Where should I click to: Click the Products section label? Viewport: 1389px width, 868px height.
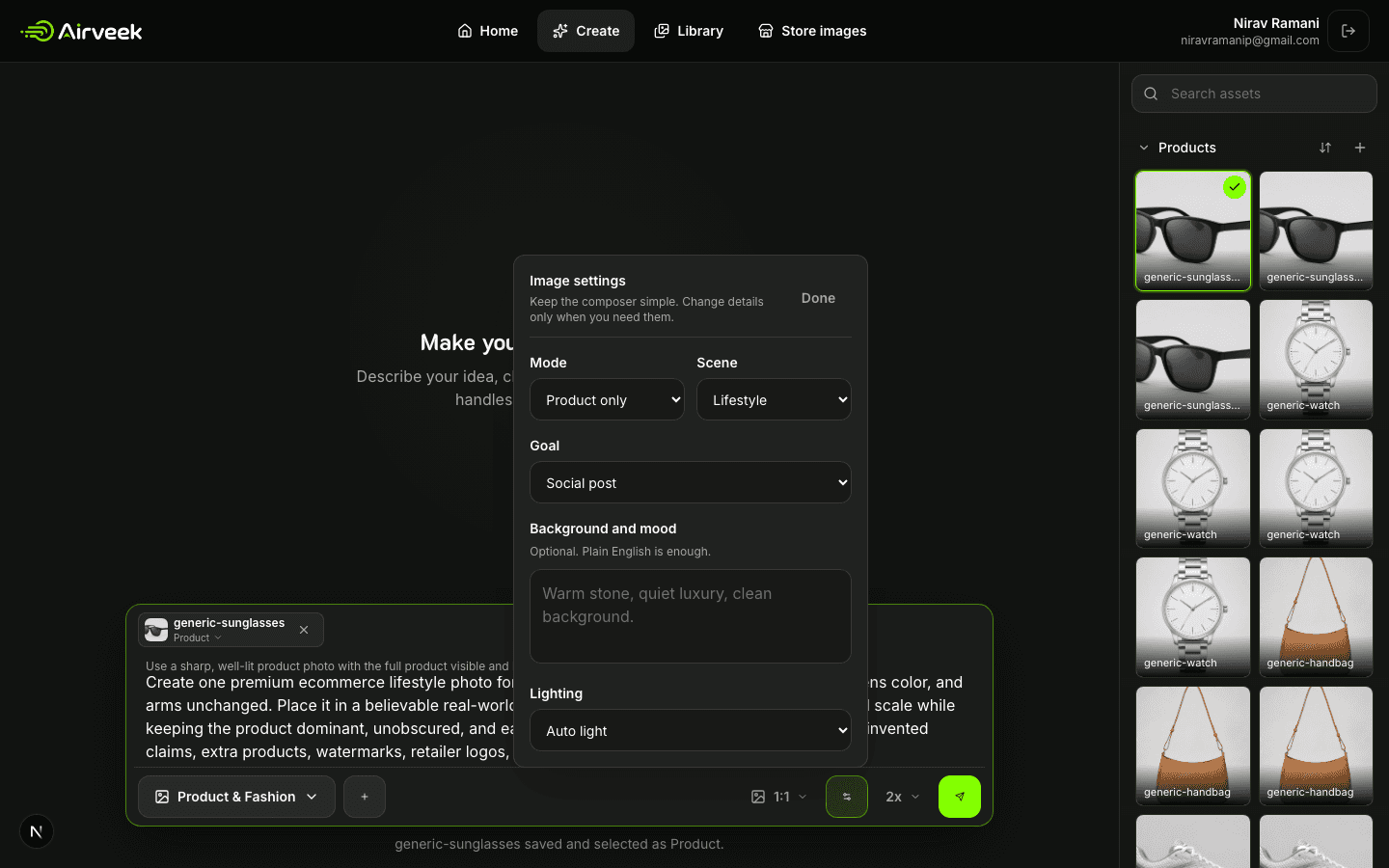(1186, 148)
